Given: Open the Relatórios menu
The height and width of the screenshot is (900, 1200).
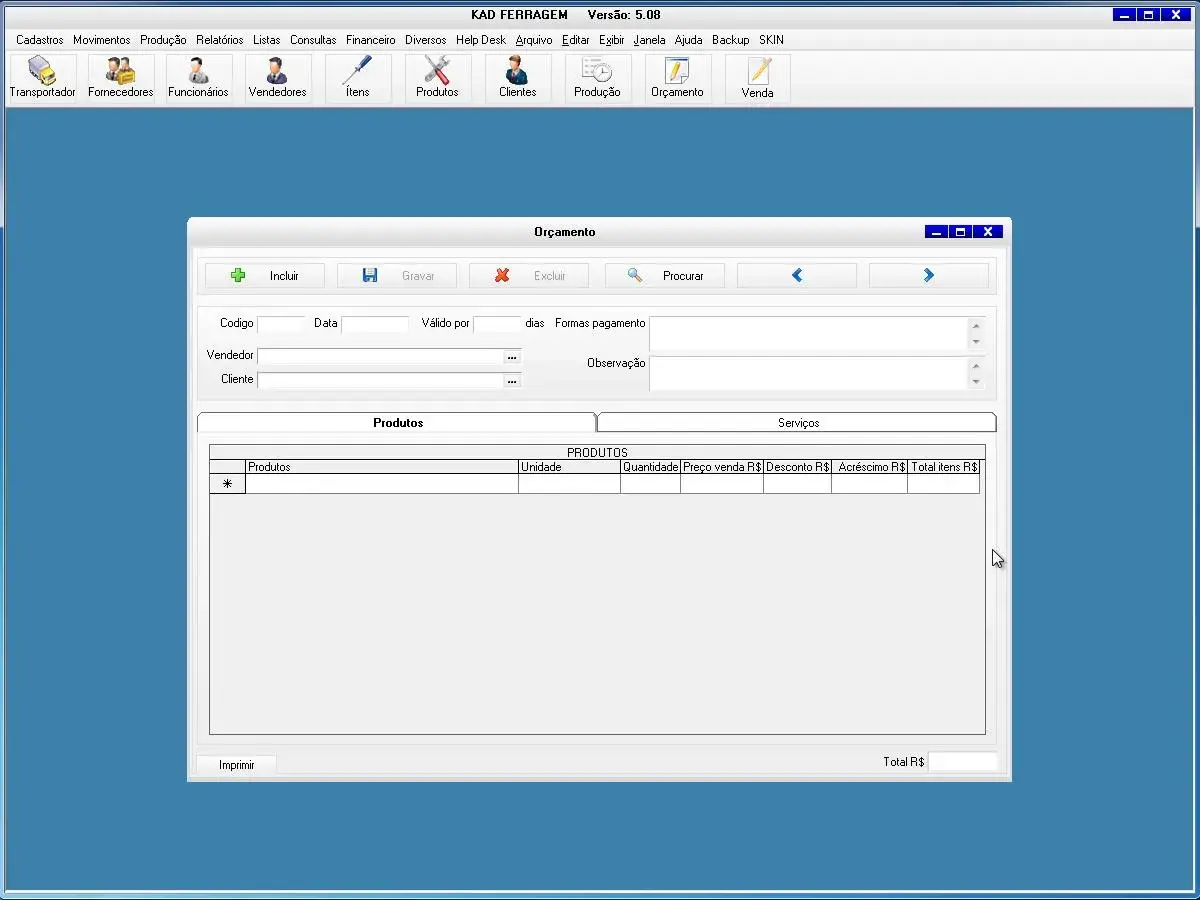Looking at the screenshot, I should point(220,40).
